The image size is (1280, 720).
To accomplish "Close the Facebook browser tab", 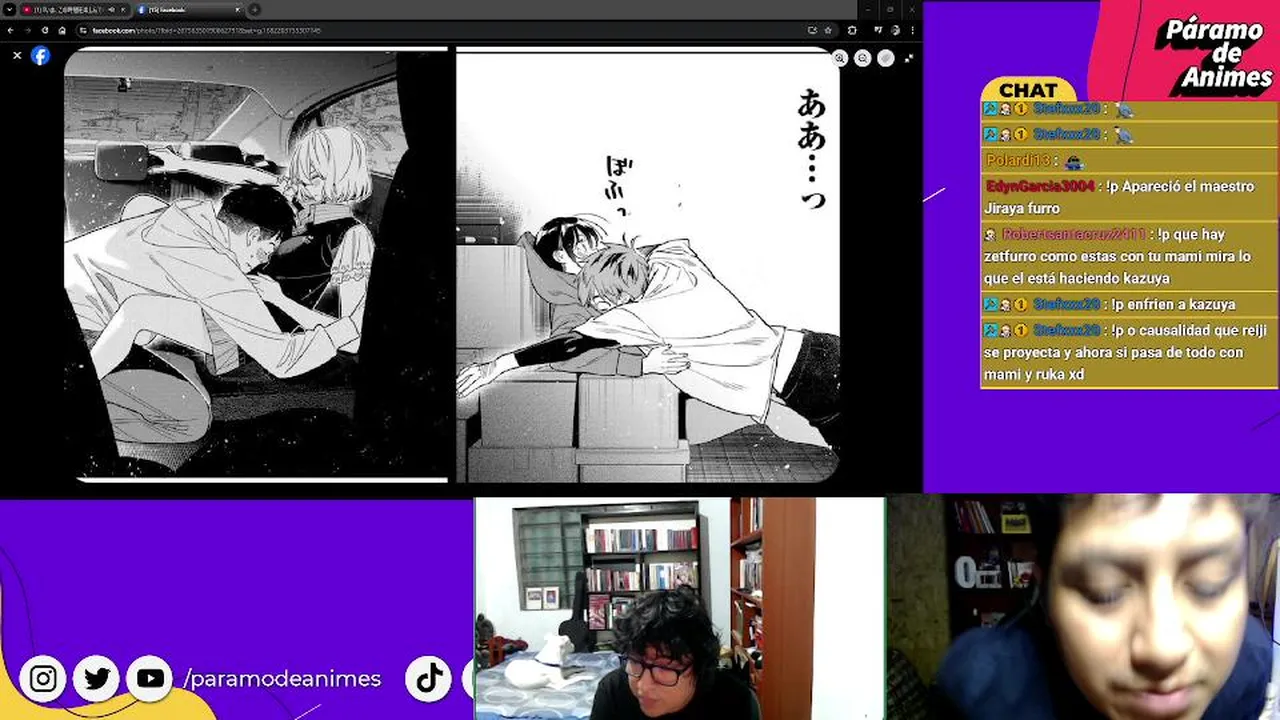I will (237, 10).
